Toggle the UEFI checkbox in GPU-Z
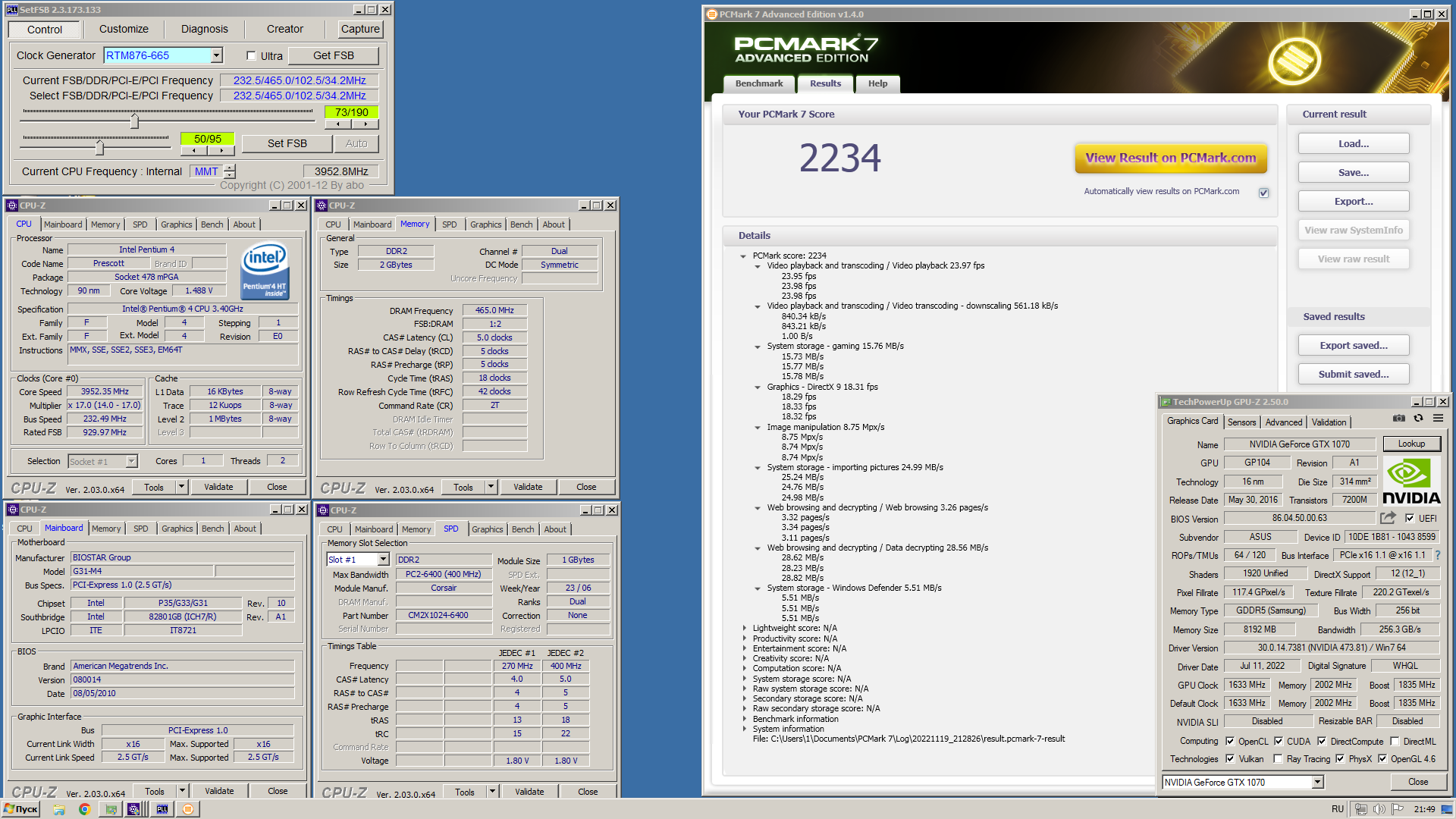 [1409, 519]
